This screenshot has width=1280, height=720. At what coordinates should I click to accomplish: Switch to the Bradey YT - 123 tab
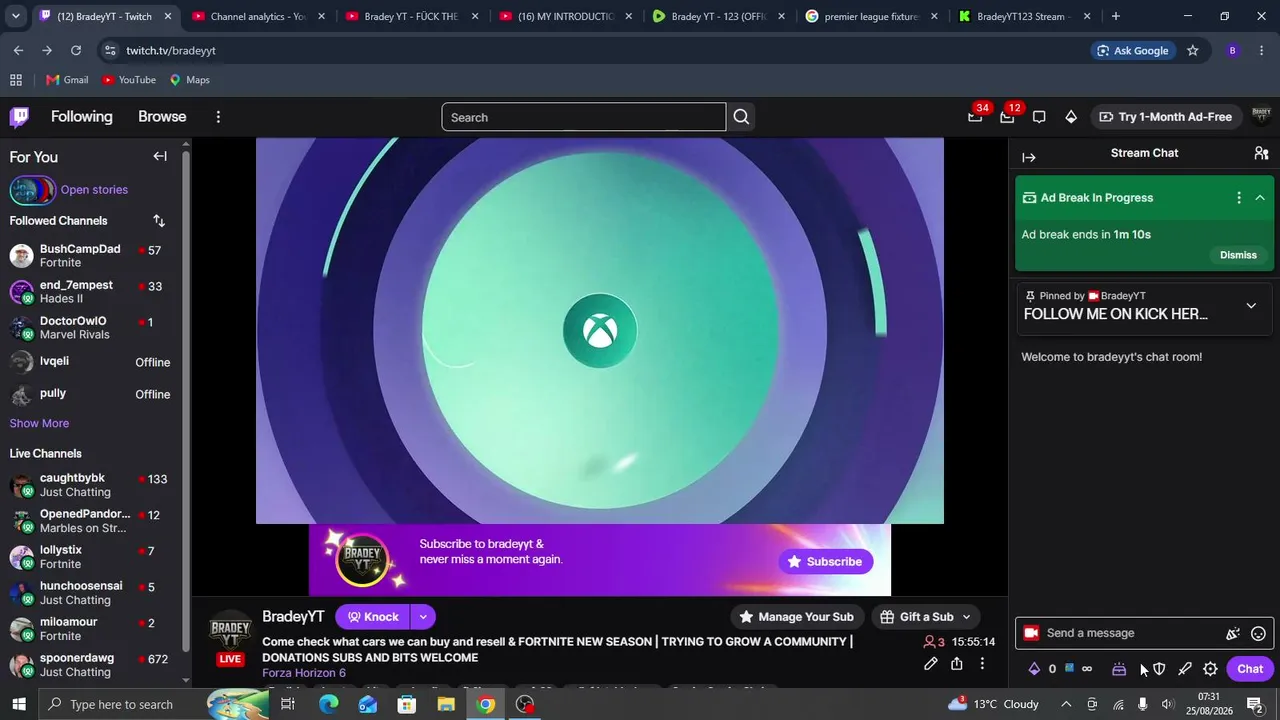(x=718, y=16)
